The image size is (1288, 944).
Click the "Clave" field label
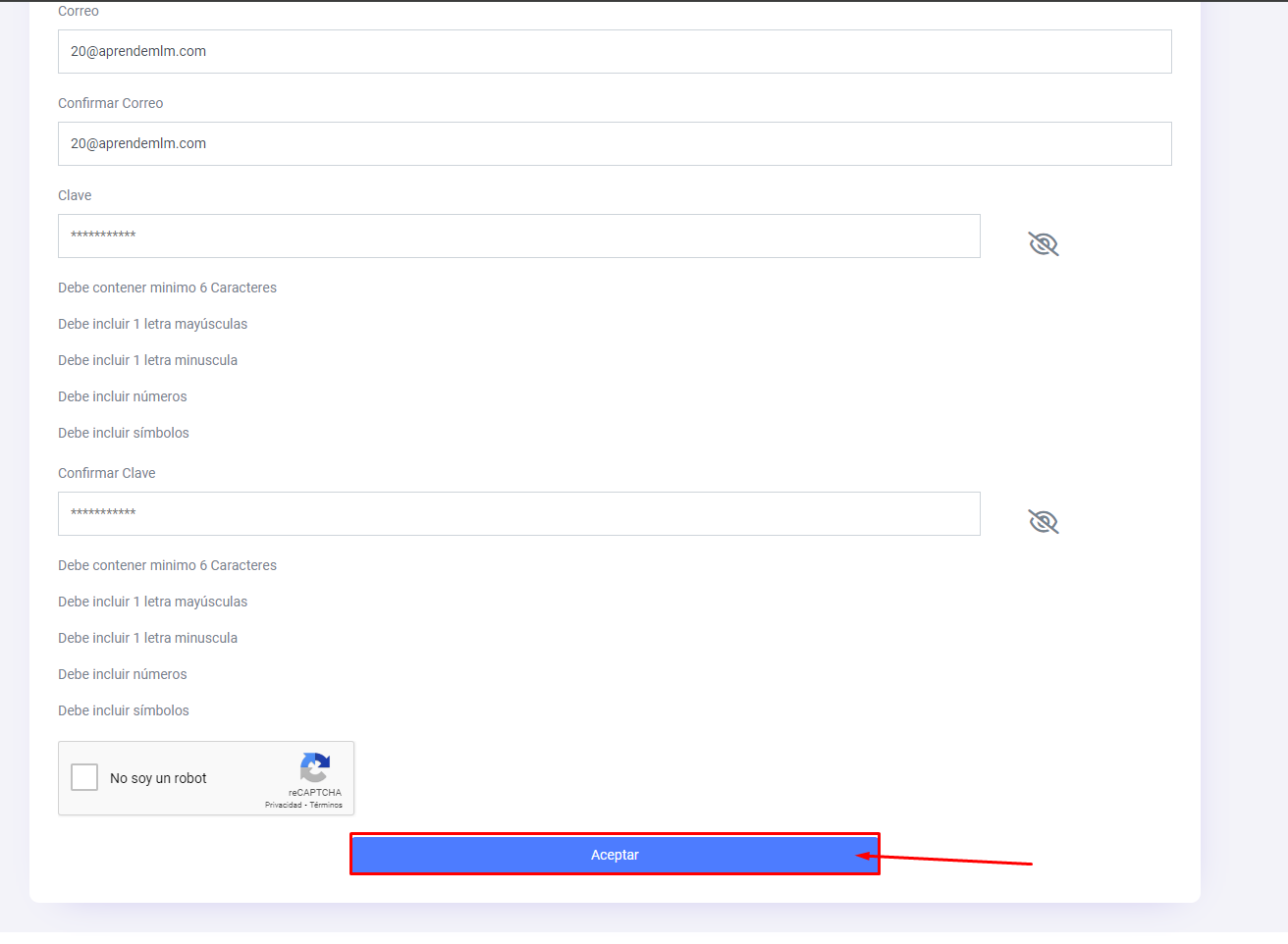(75, 195)
